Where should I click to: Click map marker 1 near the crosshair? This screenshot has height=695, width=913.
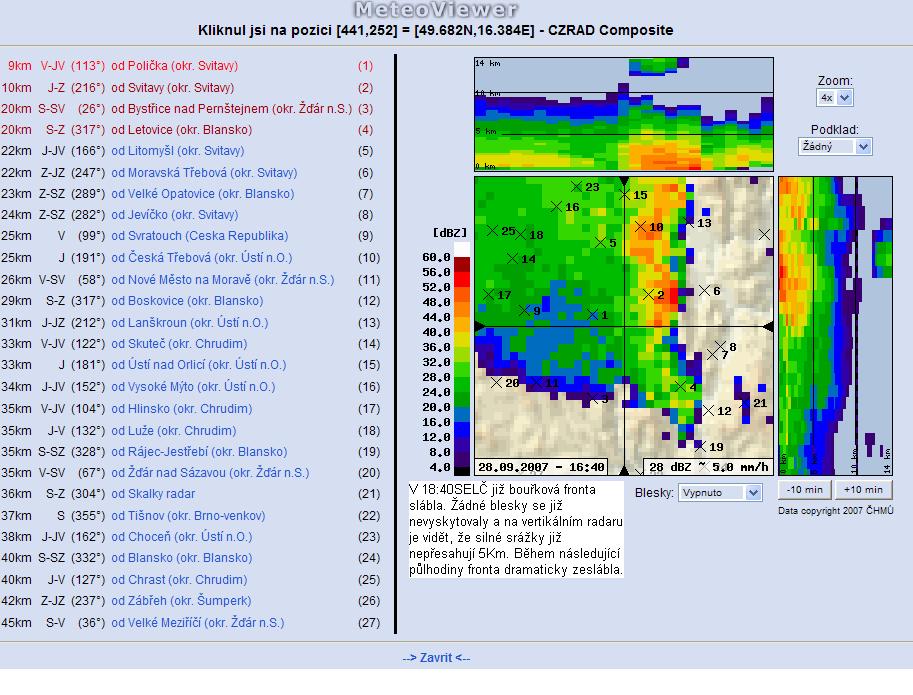coord(593,315)
